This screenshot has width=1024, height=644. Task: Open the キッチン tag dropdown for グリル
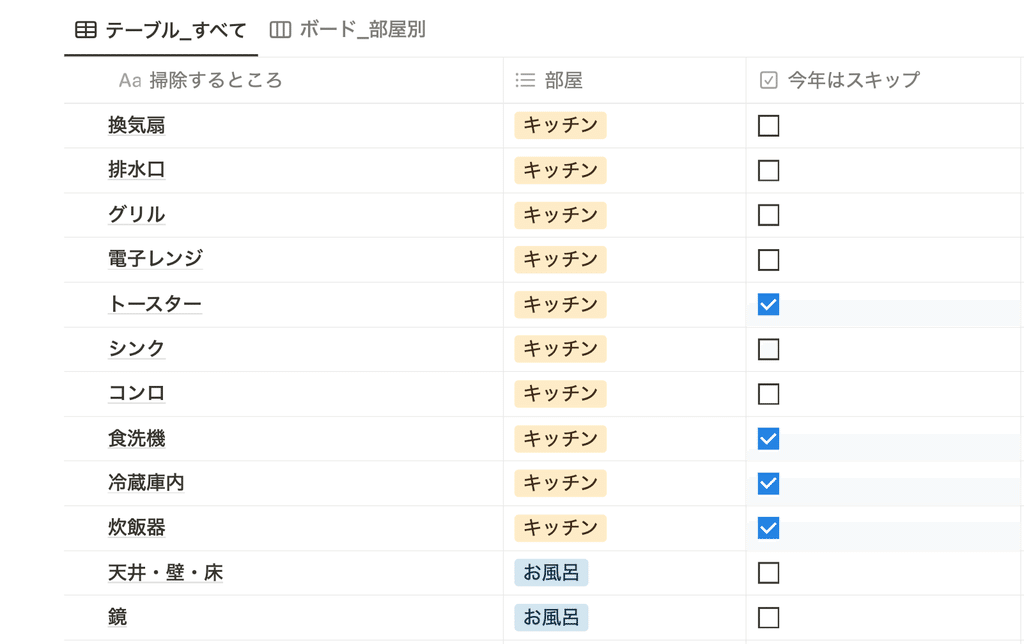click(560, 215)
